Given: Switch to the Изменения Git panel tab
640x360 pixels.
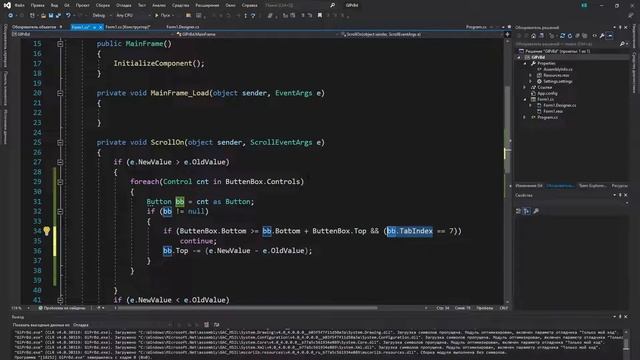Looking at the screenshot, I should coord(529,186).
